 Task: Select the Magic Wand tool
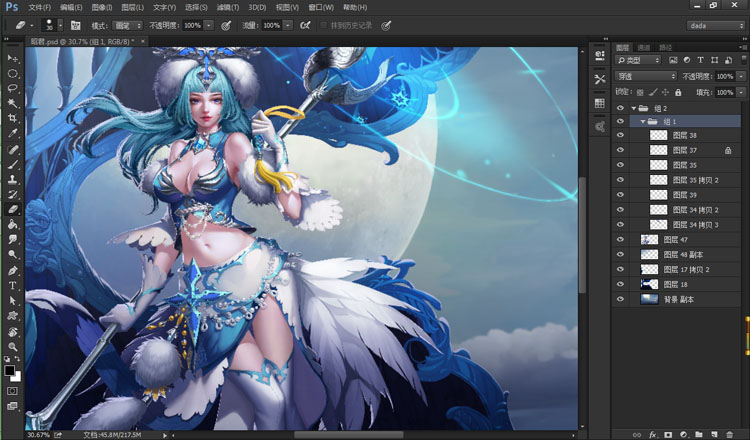12,103
